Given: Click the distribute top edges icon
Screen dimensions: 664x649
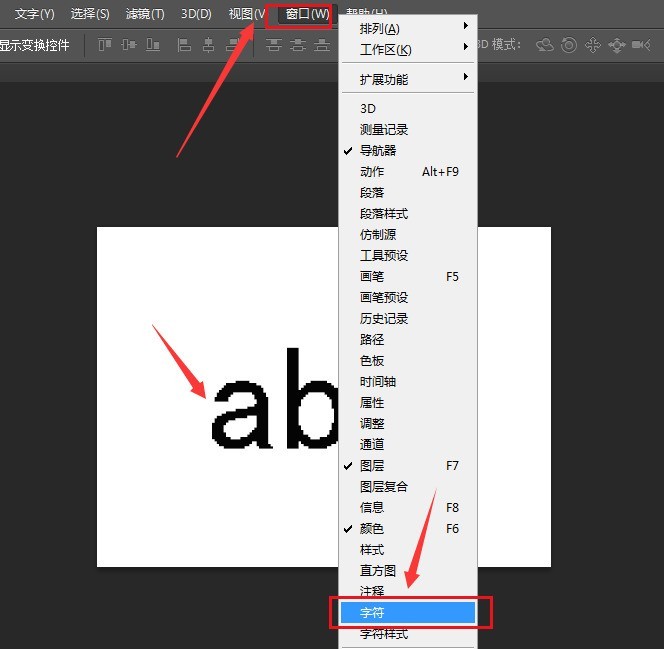Looking at the screenshot, I should (274, 44).
